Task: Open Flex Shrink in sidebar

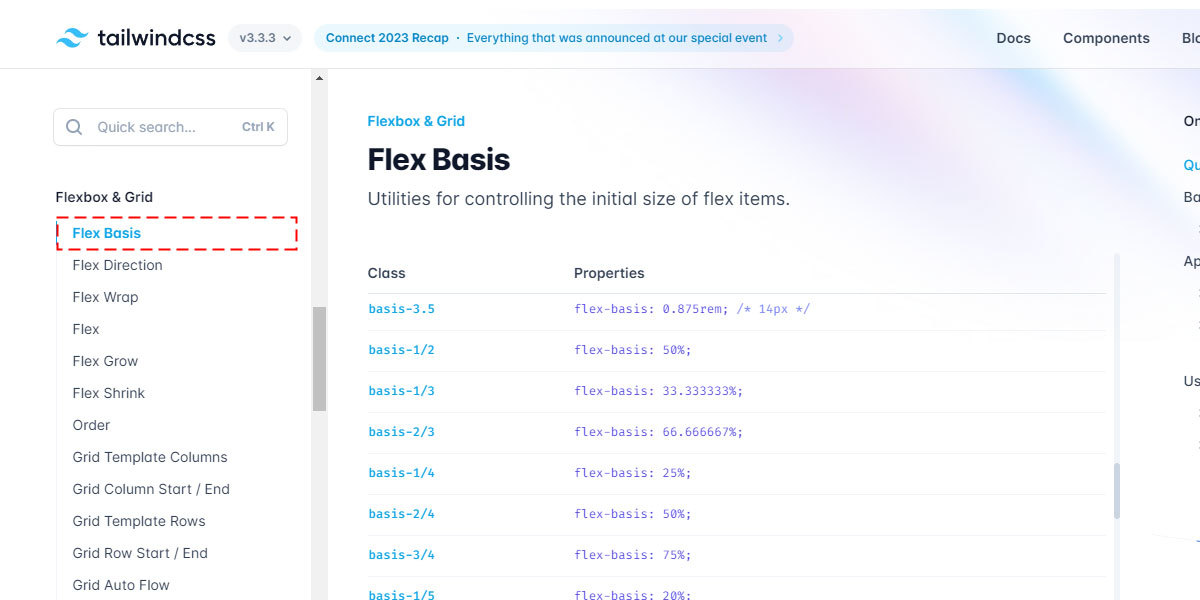Action: coord(108,393)
